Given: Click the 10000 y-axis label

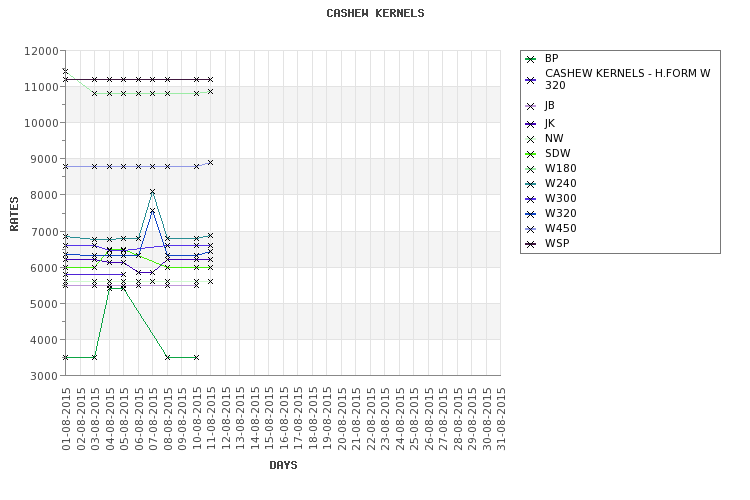Looking at the screenshot, I should (x=41, y=123).
